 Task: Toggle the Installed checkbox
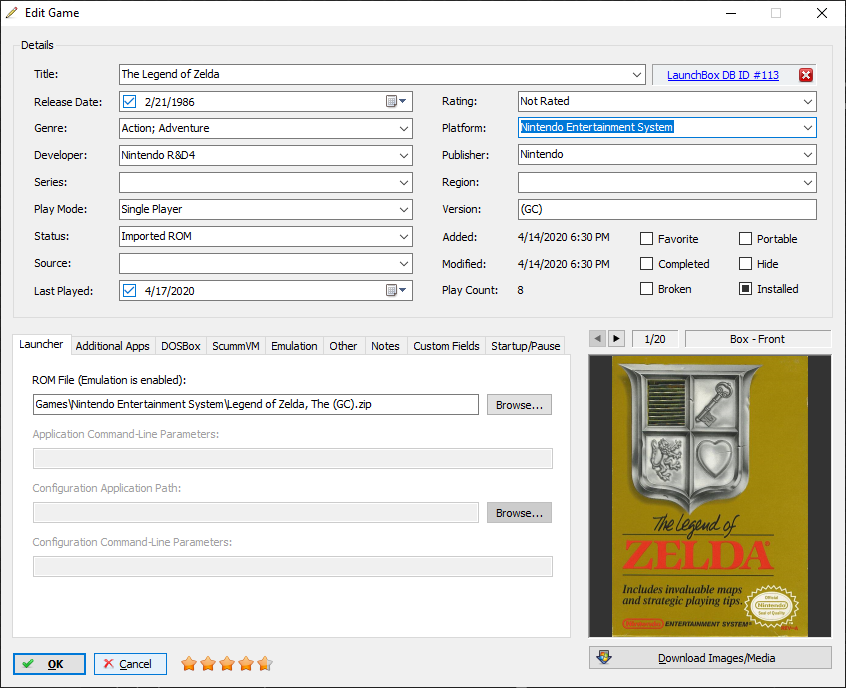tap(745, 289)
